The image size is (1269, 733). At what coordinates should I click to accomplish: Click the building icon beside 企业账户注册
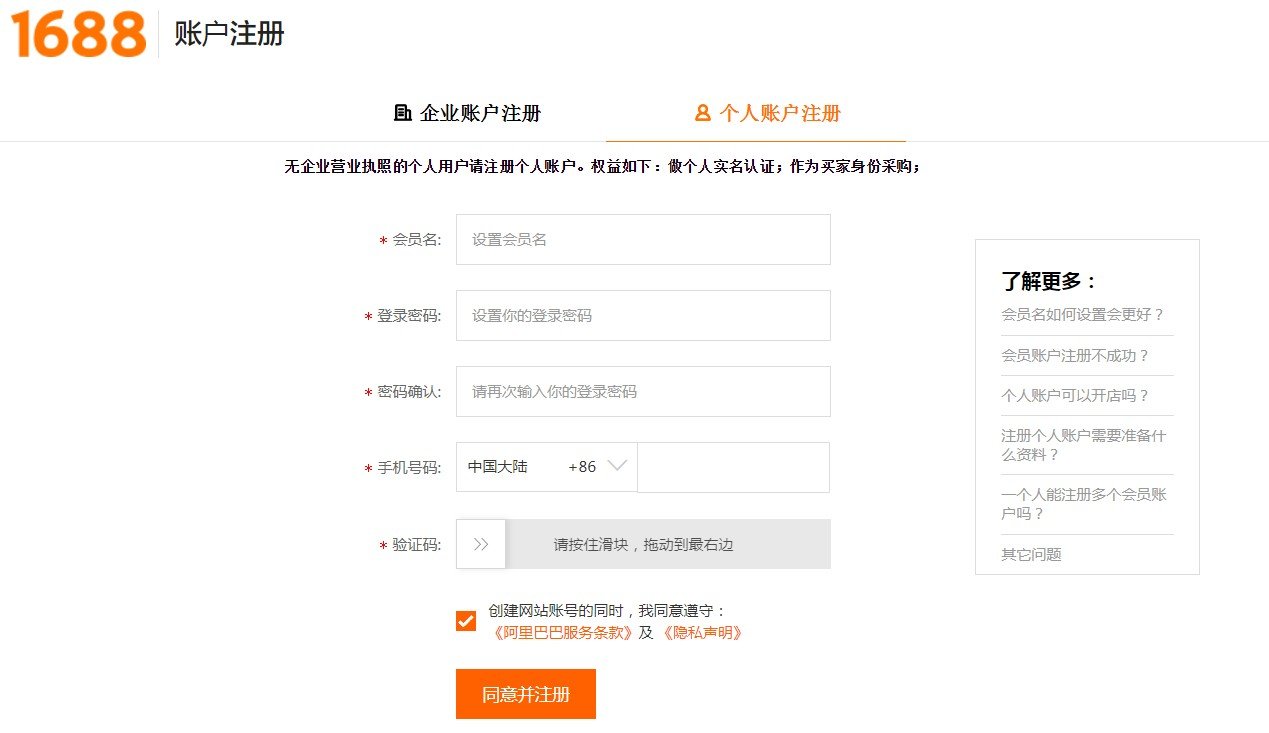pyautogui.click(x=401, y=113)
